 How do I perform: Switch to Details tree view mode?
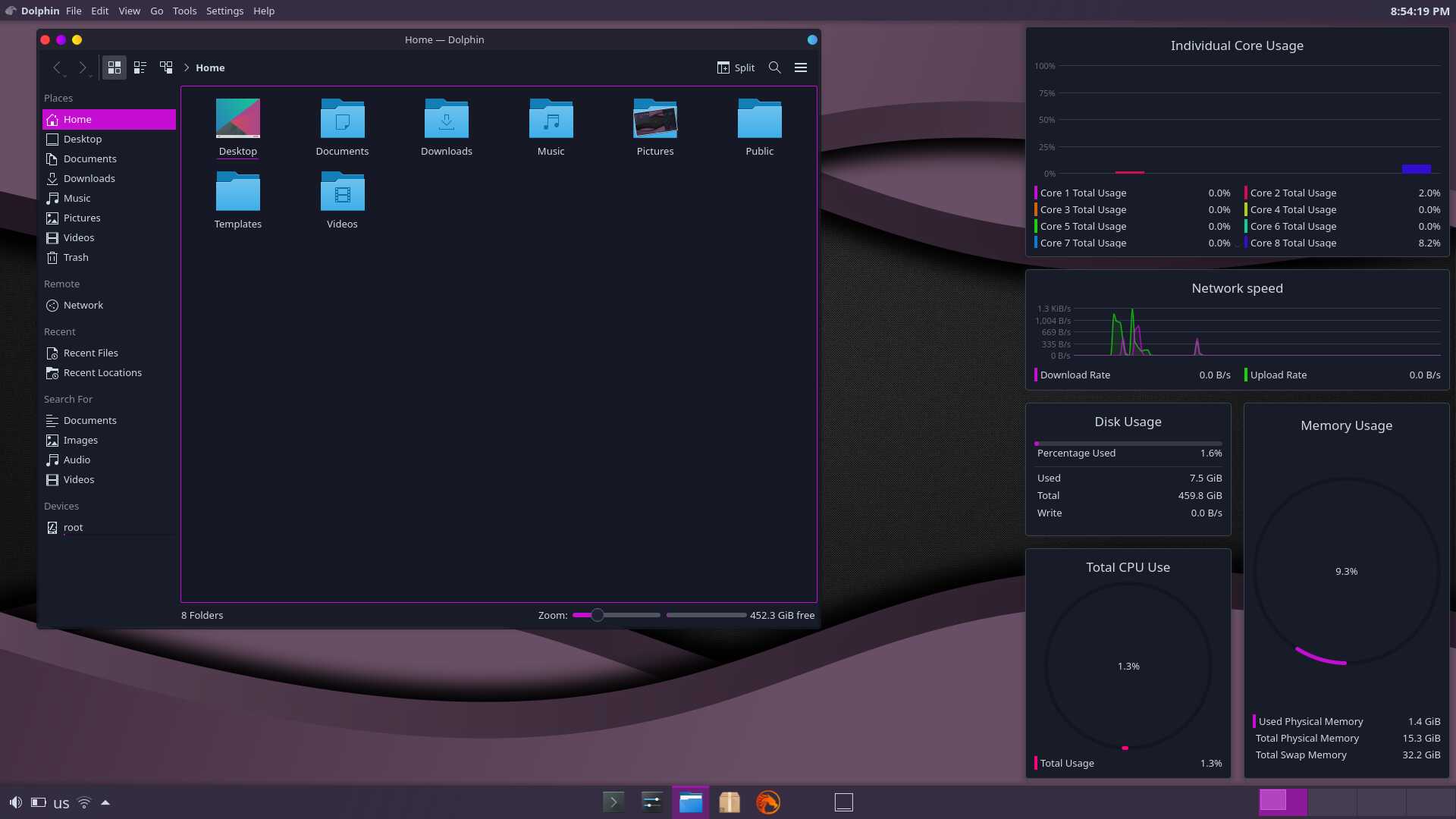pyautogui.click(x=166, y=67)
